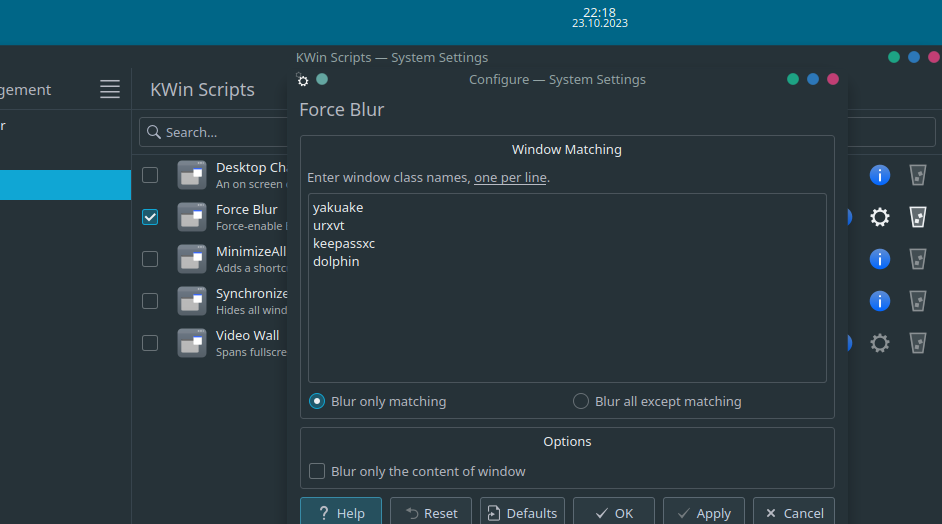Select Blur only matching radio button
Screen dimensions: 942x524
click(x=317, y=401)
